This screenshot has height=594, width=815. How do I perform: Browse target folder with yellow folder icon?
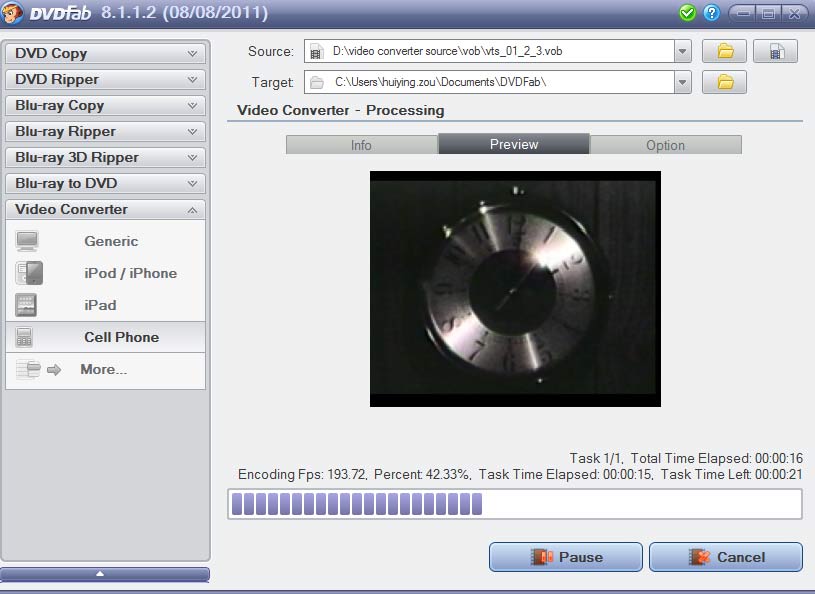[x=725, y=82]
